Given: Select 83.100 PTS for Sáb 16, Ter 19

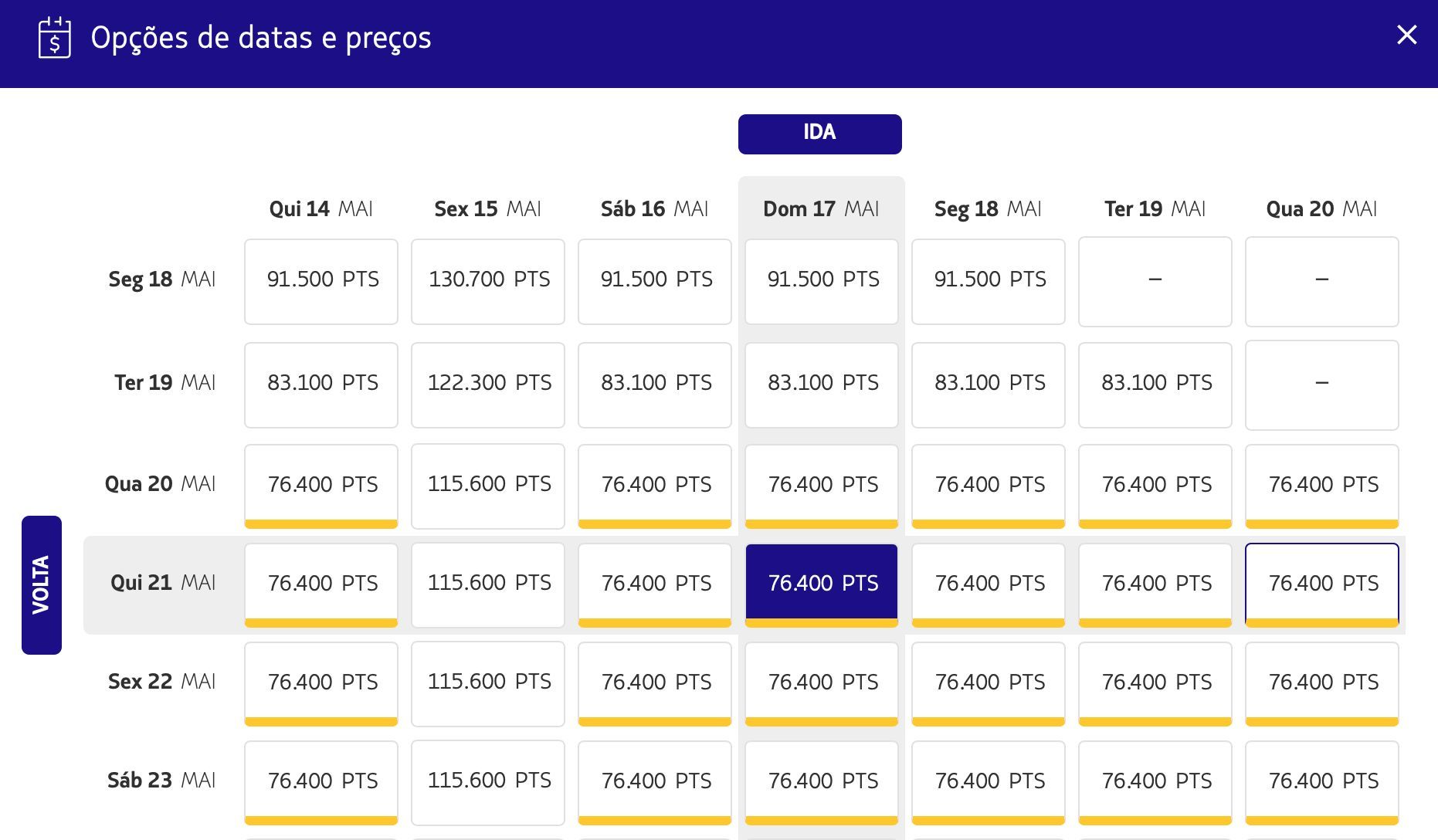Looking at the screenshot, I should 655,384.
